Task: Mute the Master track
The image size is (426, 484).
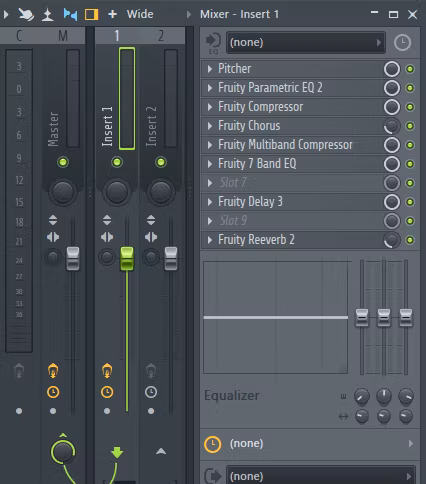Action: (x=63, y=162)
